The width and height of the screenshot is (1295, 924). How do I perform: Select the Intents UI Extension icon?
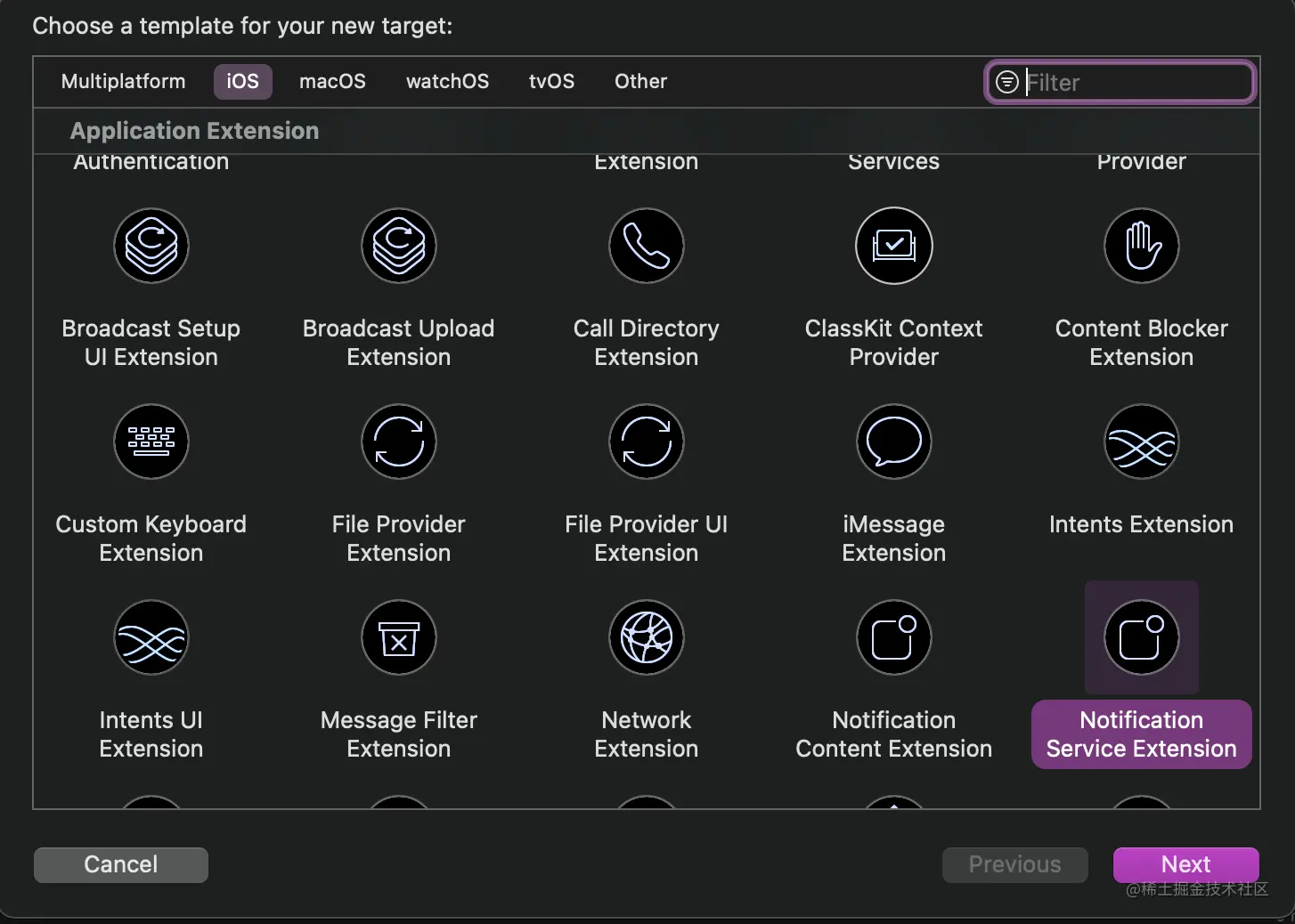pos(151,637)
